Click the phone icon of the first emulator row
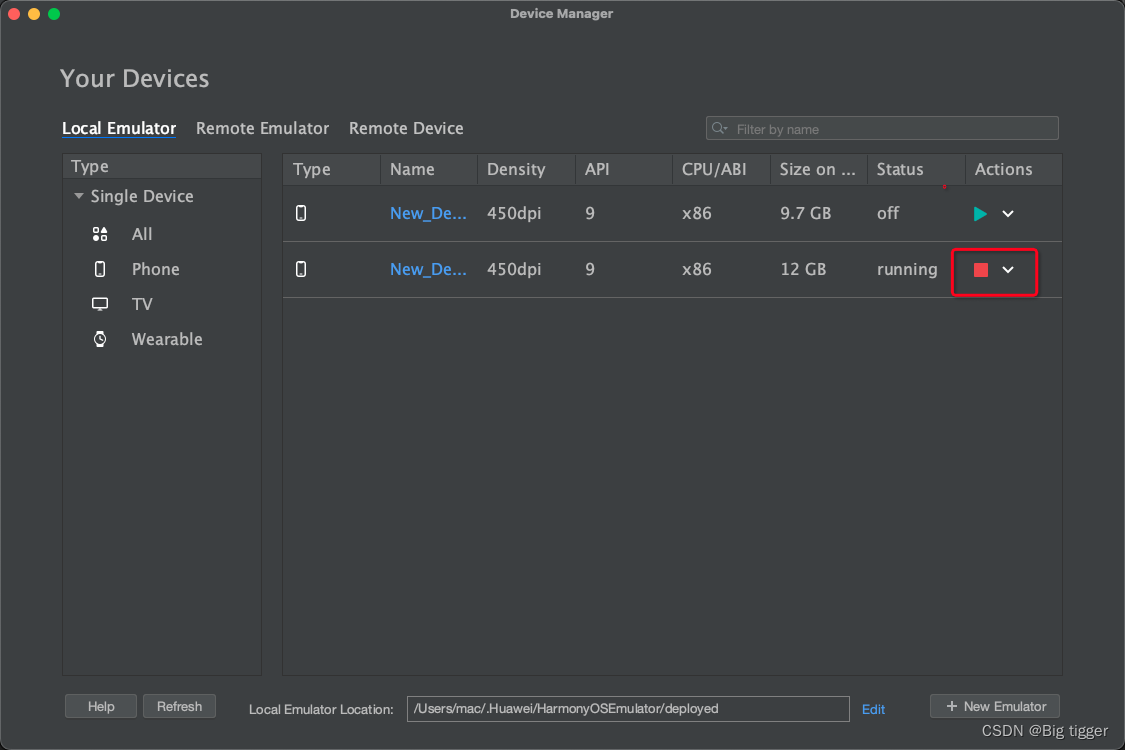The image size is (1125, 750). [x=301, y=213]
